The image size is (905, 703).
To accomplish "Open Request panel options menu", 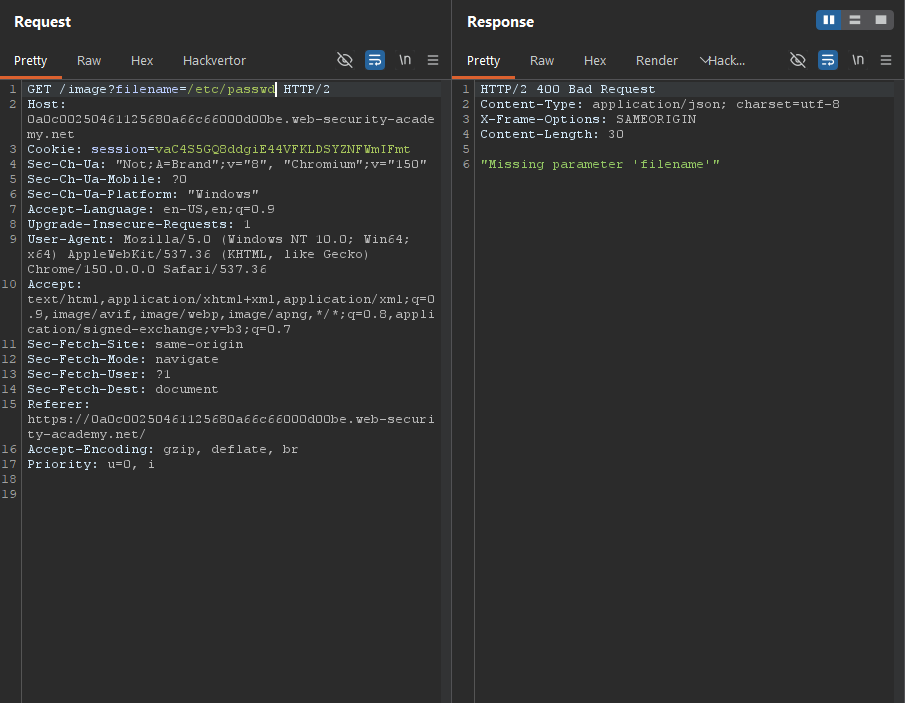I will (x=433, y=60).
